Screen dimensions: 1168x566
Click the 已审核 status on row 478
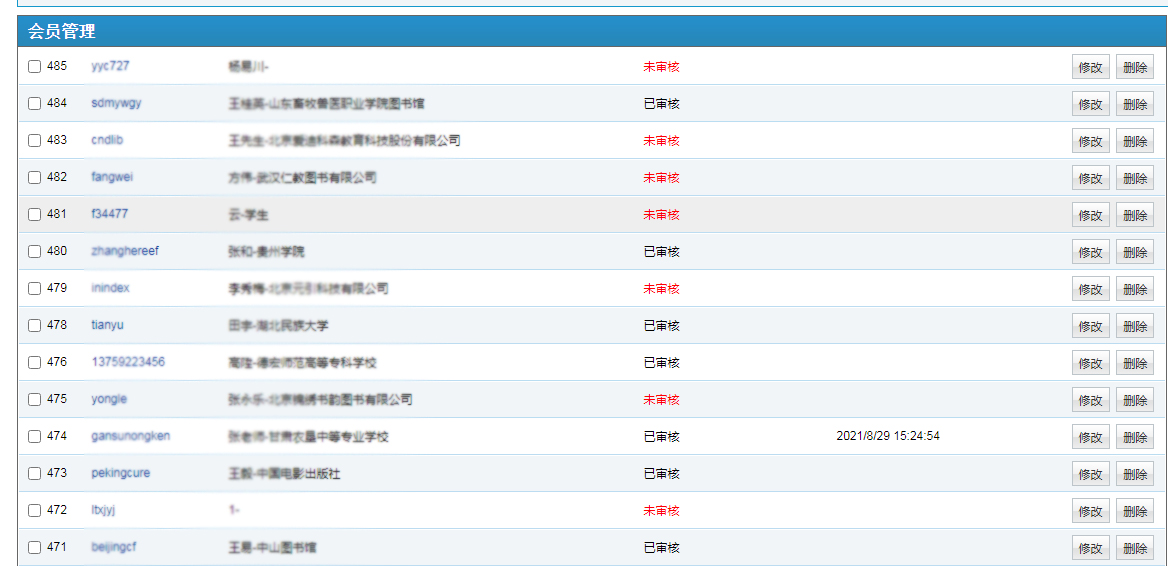click(x=661, y=326)
